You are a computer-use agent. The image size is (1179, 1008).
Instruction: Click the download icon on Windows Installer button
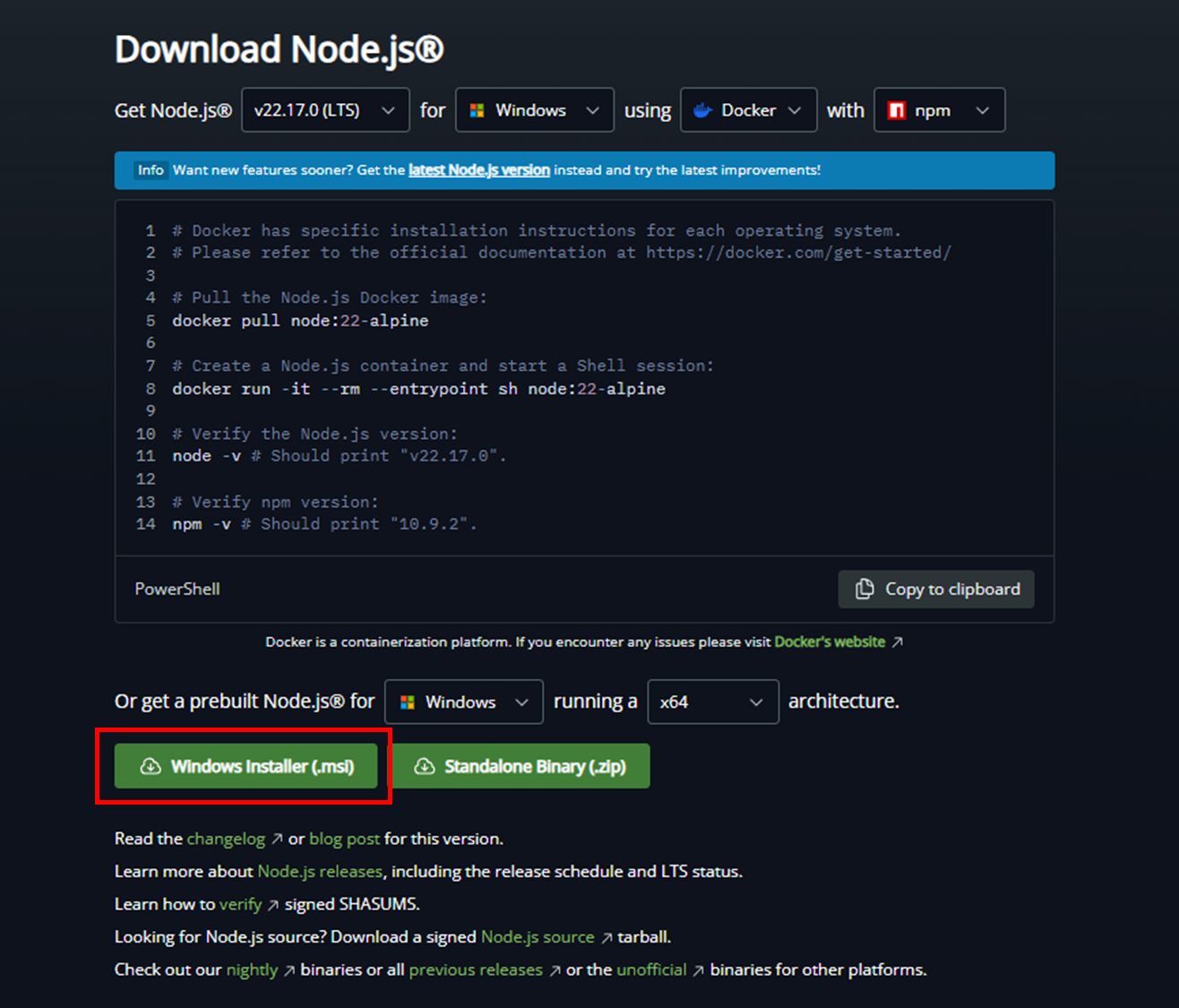pyautogui.click(x=151, y=766)
